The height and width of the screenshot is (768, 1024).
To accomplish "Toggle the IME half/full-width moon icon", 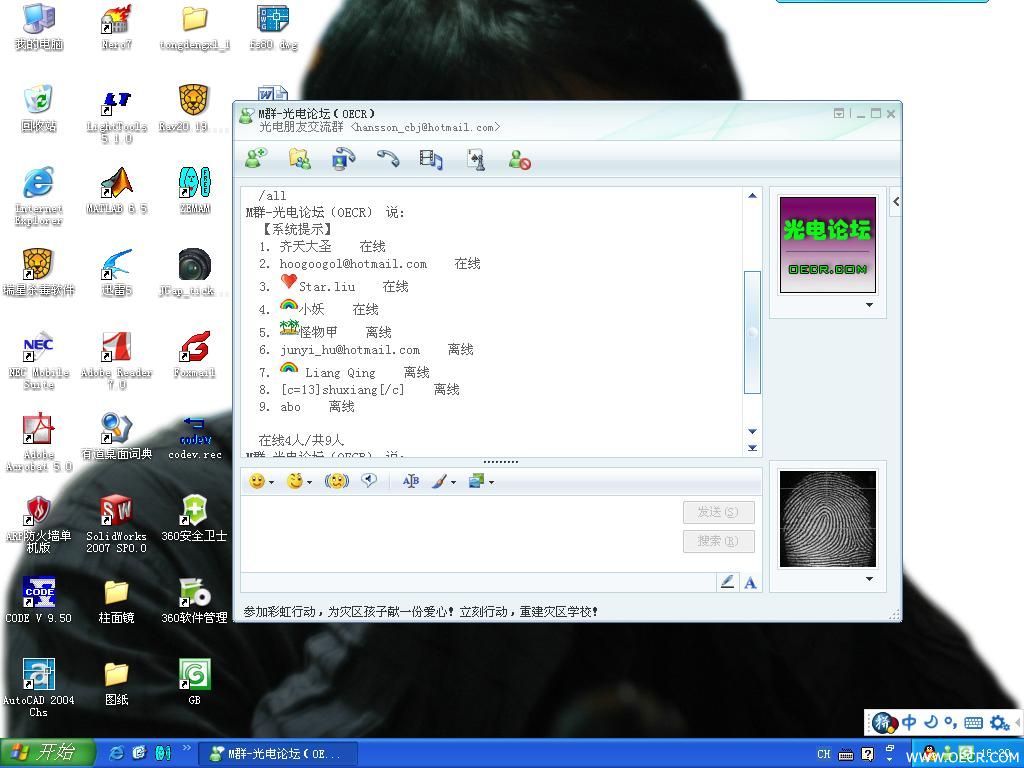I will coord(931,722).
